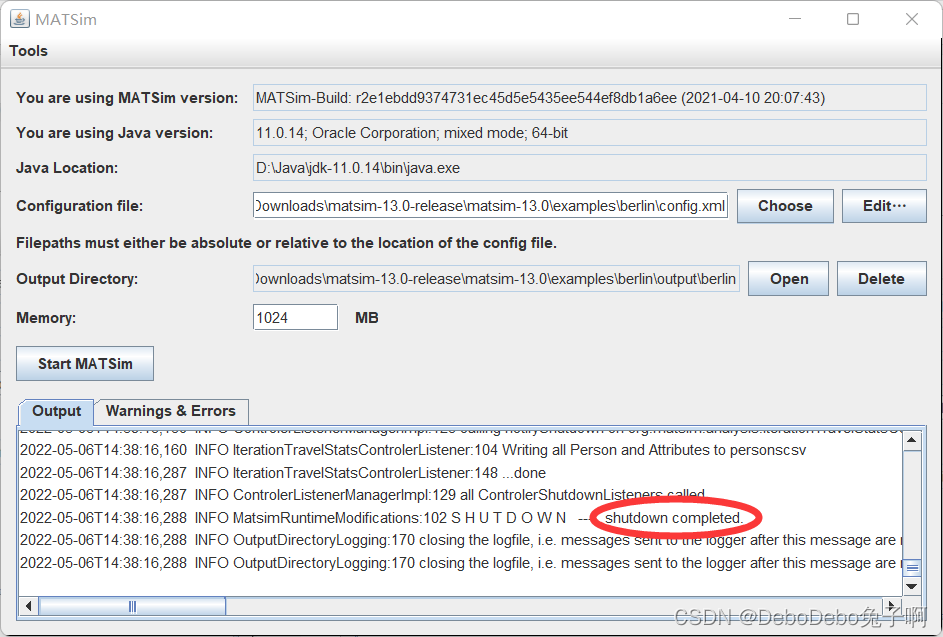The image size is (943, 637).
Task: Click the Java version field
Action: (589, 133)
